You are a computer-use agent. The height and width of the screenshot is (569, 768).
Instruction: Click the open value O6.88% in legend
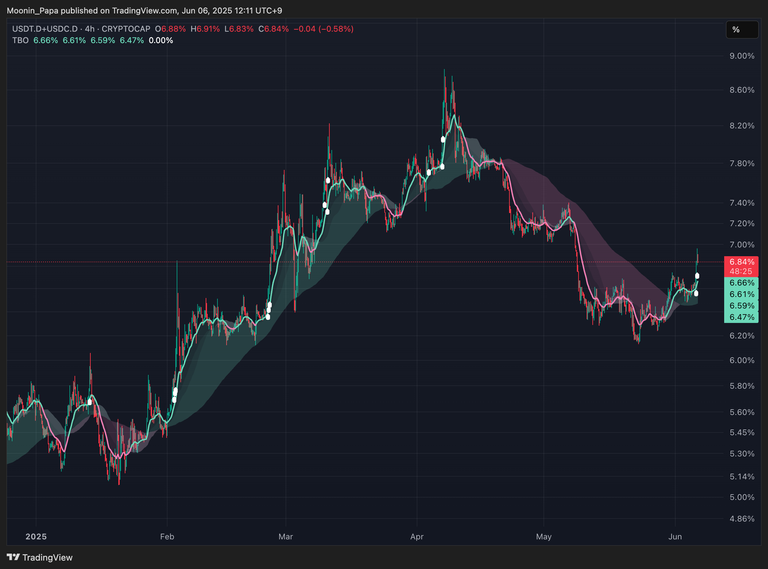tap(170, 29)
